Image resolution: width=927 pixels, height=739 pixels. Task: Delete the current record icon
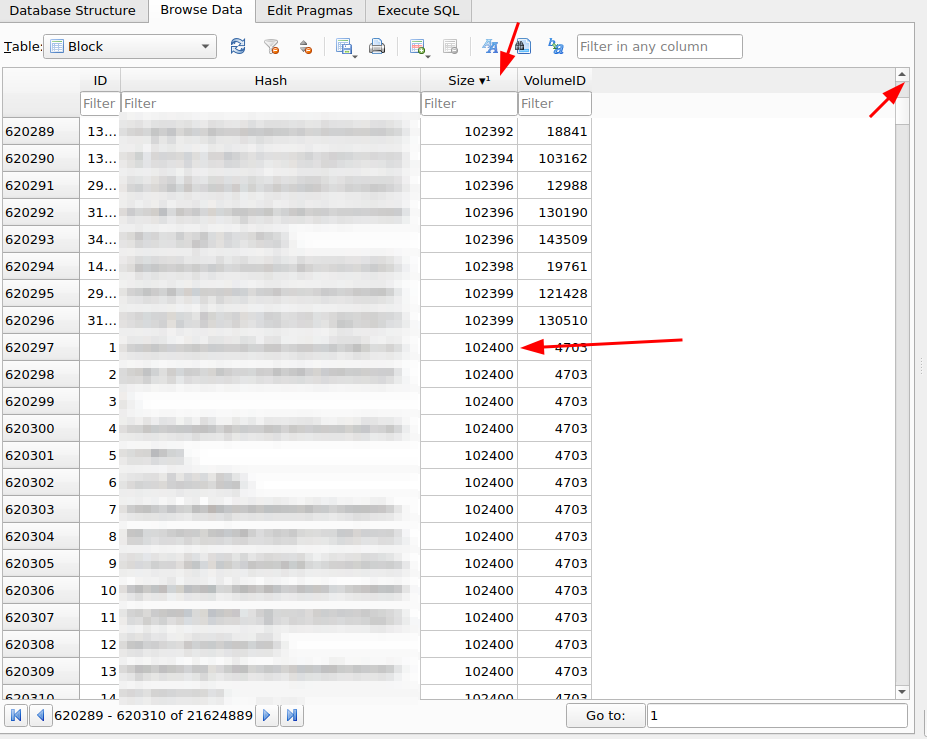[450, 46]
